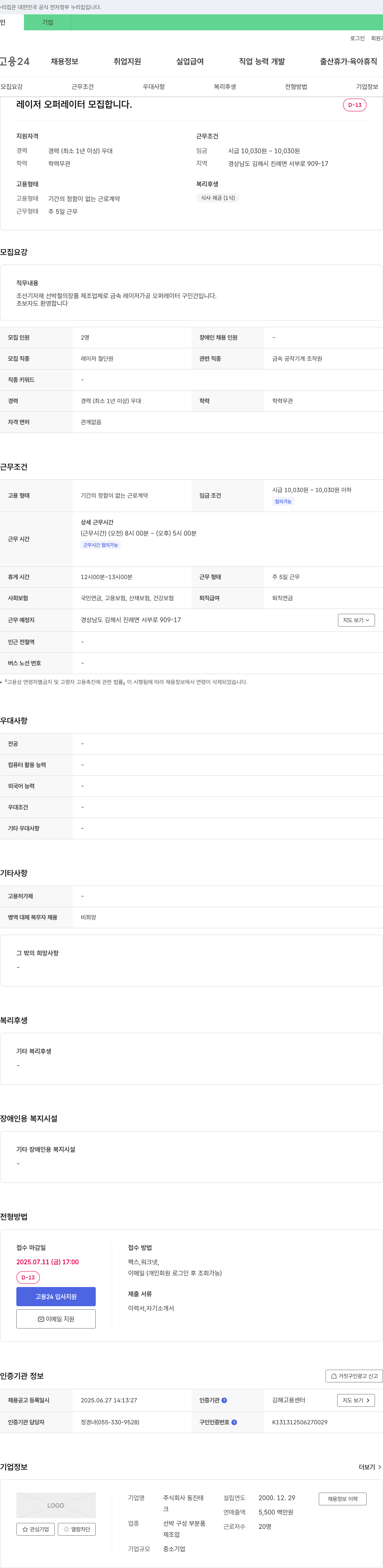The height and width of the screenshot is (1568, 383).
Task: Click the 열람차단 button
Action: tap(77, 1529)
